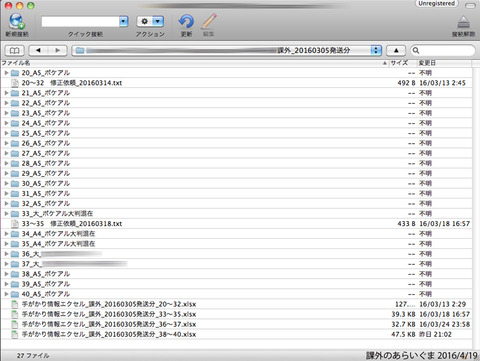Select the 32_A5 folder icon

tap(15, 204)
